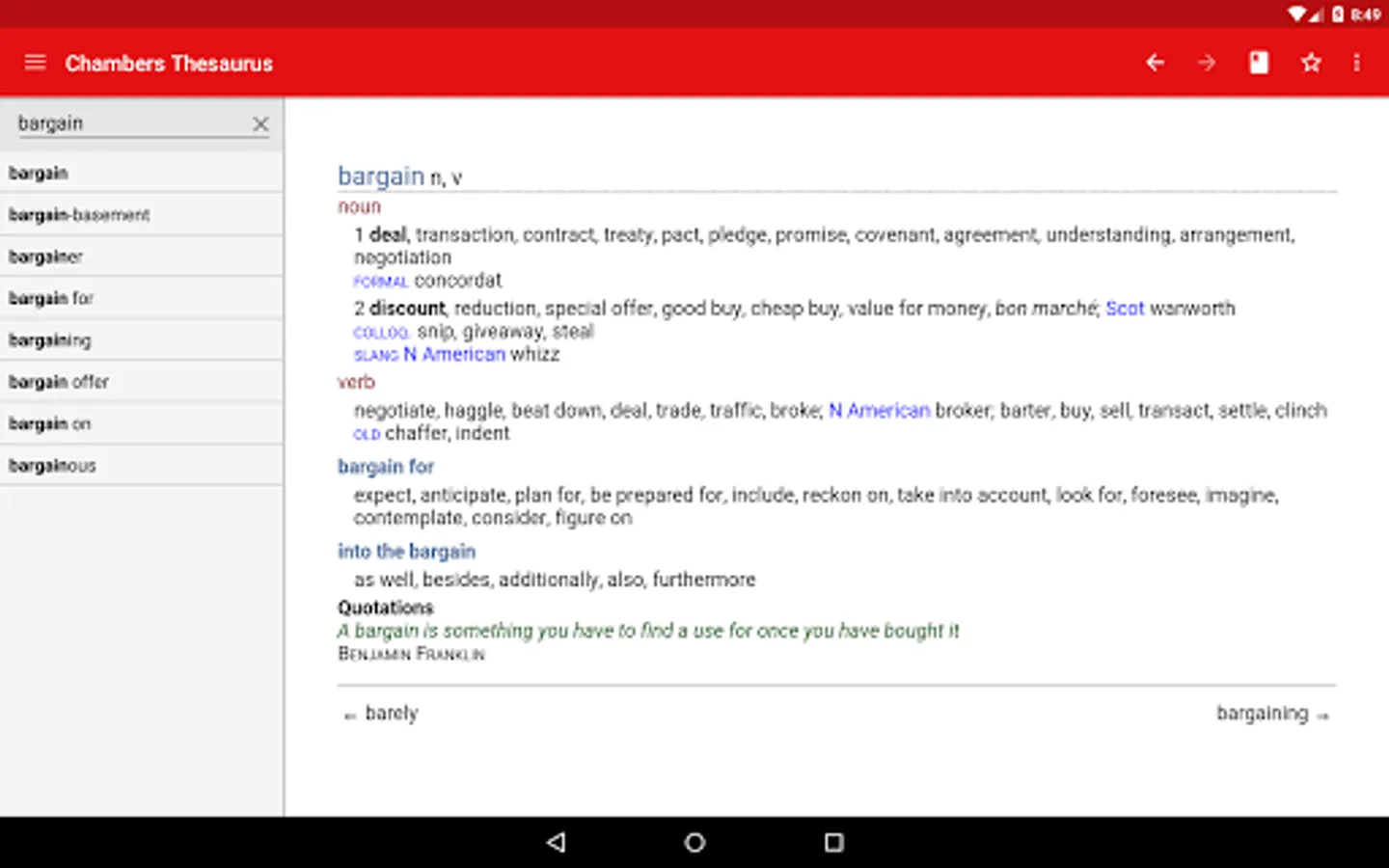
Task: Open the 'bargain for' phrase heading
Action: pos(386,467)
